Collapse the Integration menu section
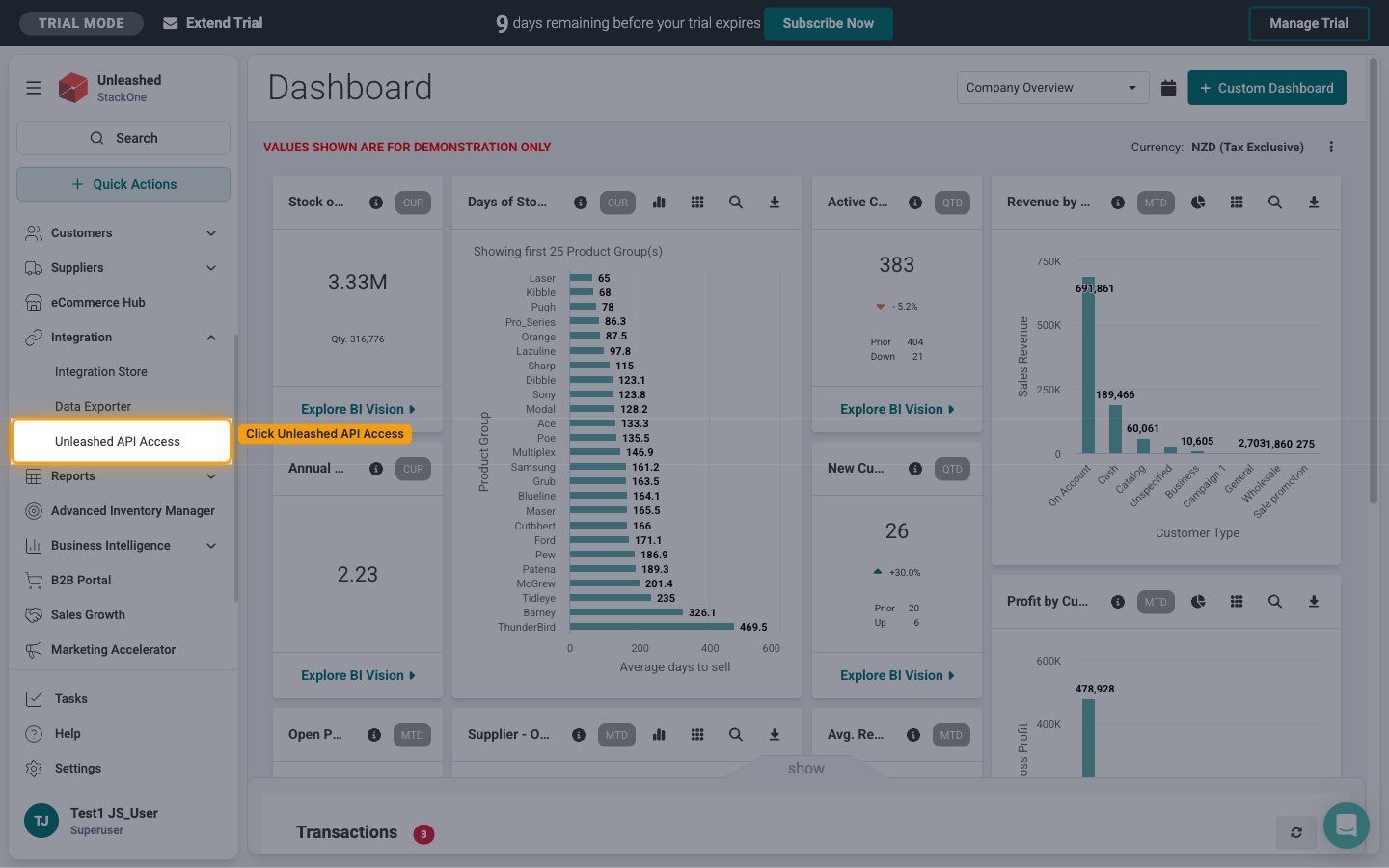 pyautogui.click(x=123, y=338)
